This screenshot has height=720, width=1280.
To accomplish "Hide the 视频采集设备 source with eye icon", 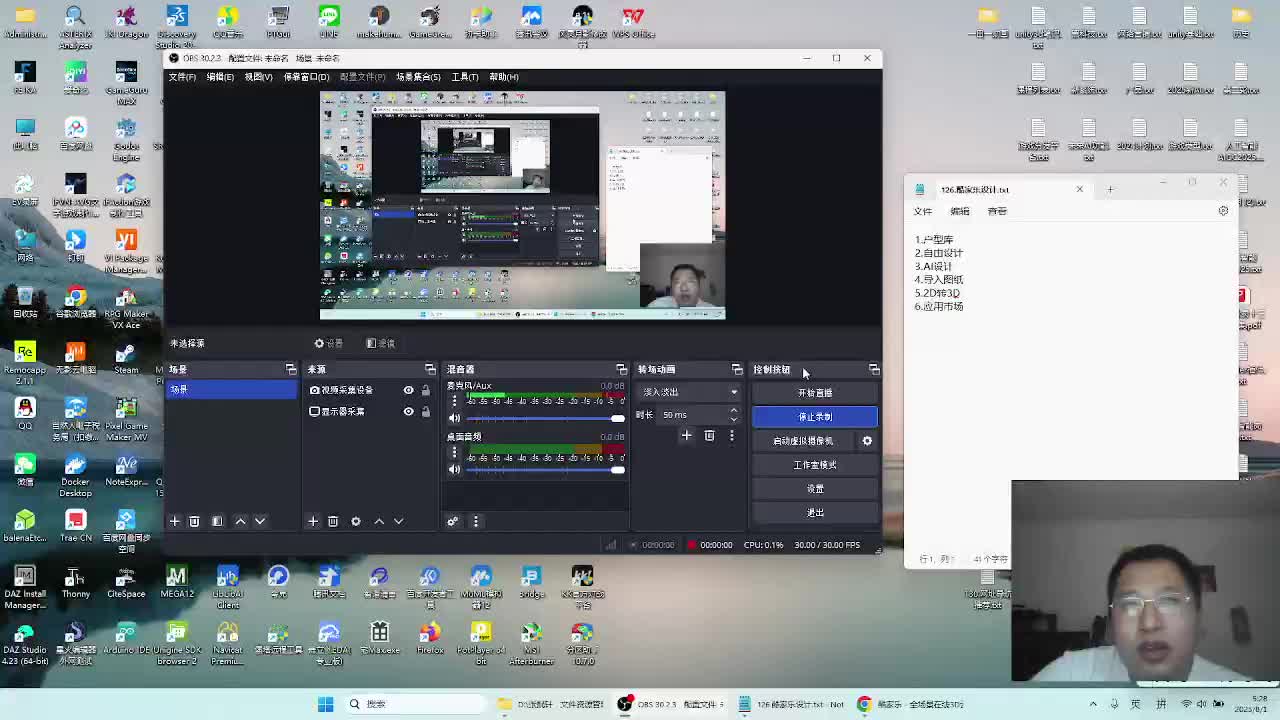I will (408, 390).
